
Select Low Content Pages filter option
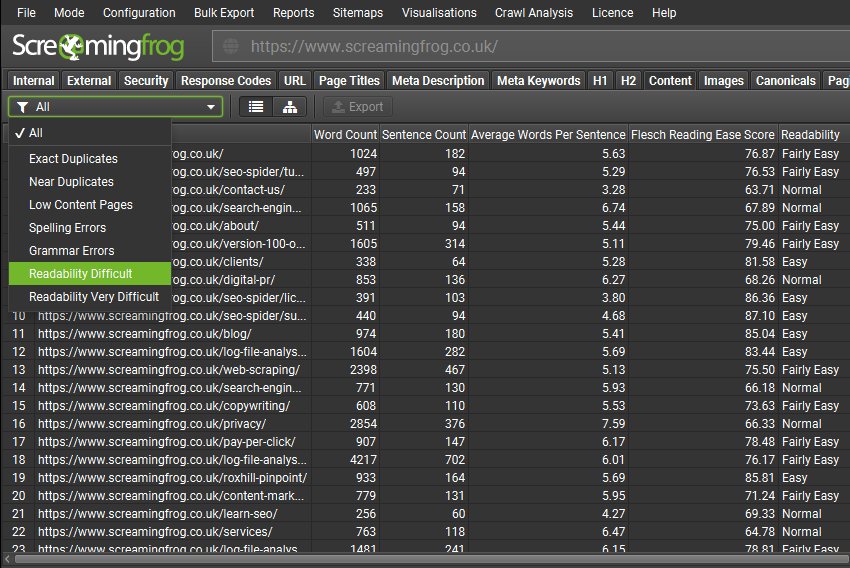click(90, 205)
